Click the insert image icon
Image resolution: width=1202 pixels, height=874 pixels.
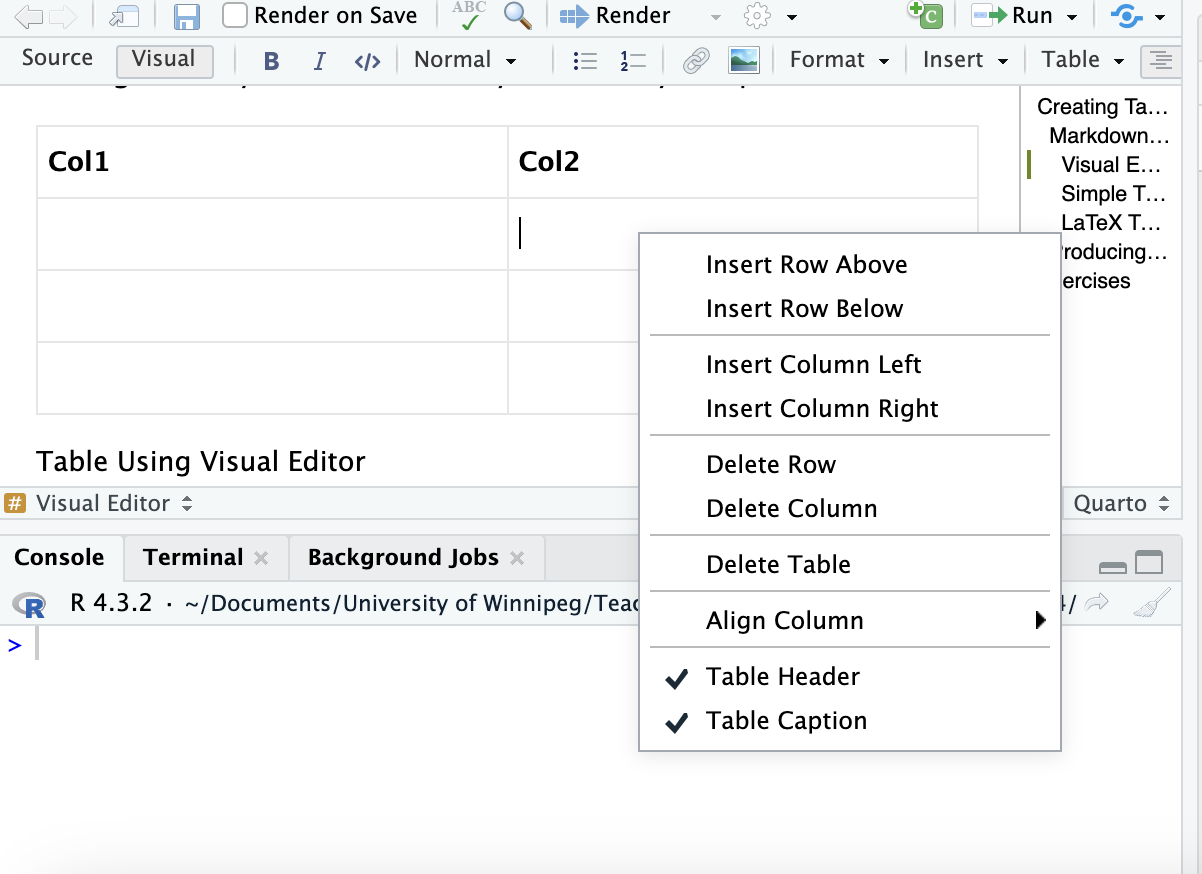744,61
